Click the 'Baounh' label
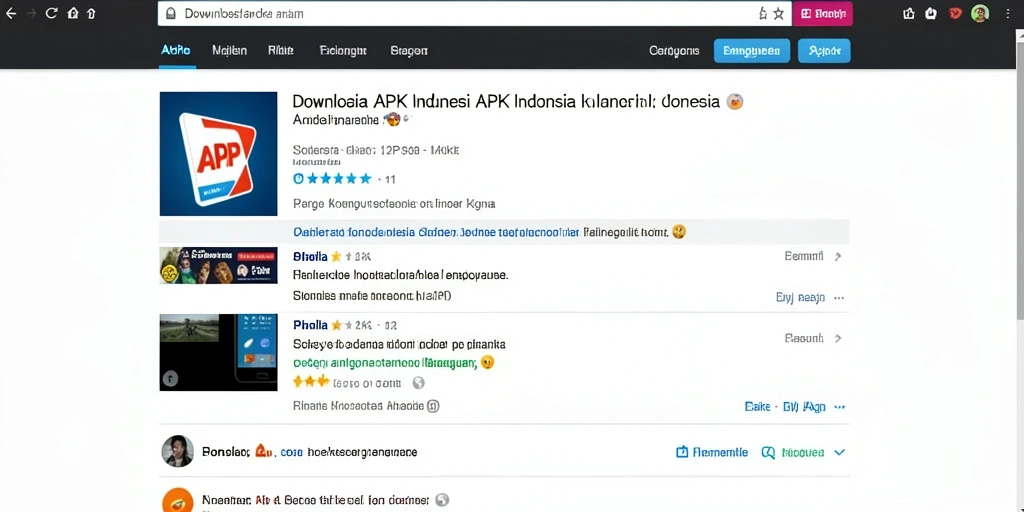This screenshot has height=512, width=1024. click(804, 338)
